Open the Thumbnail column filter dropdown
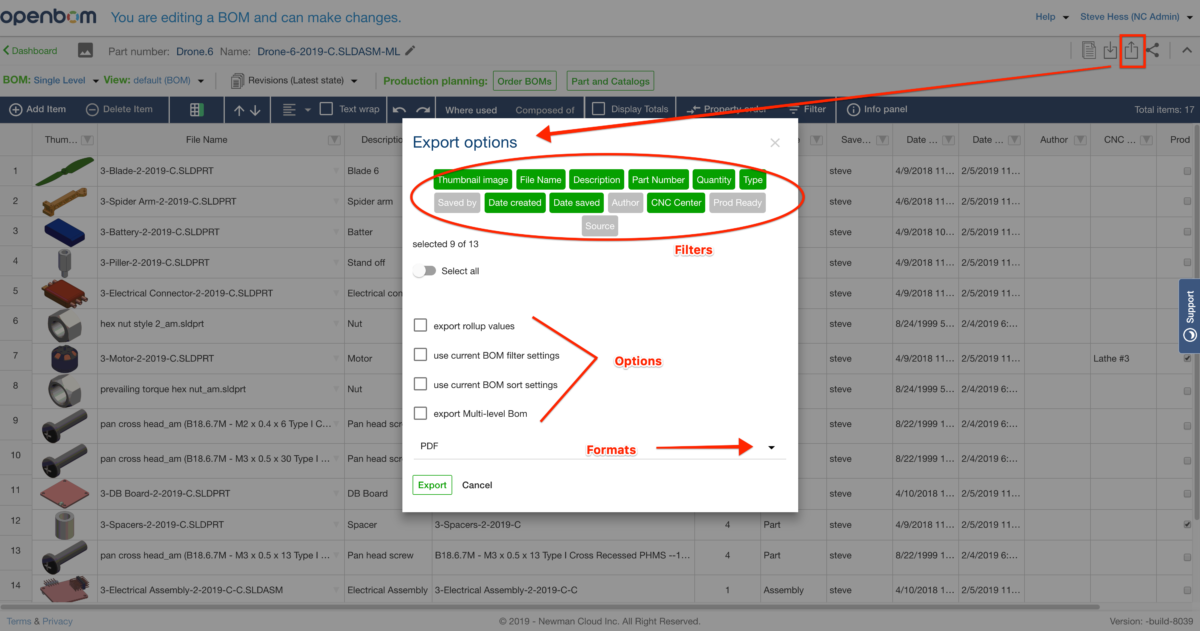Viewport: 1200px width, 631px height. point(86,140)
